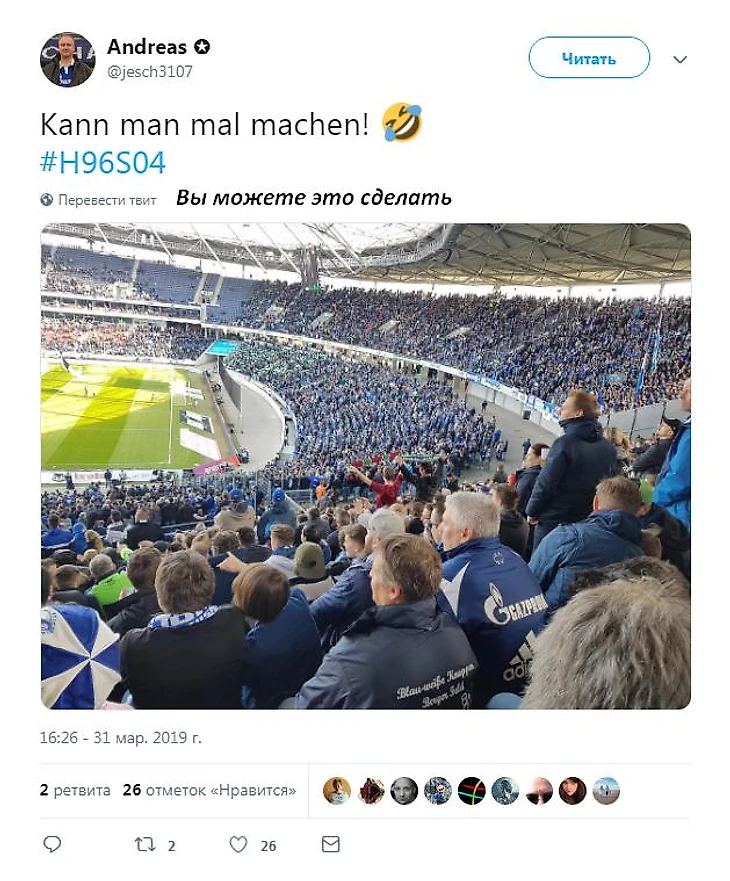This screenshot has height=881, width=730.
Task: Click the 2 ретвита count
Action: [75, 790]
